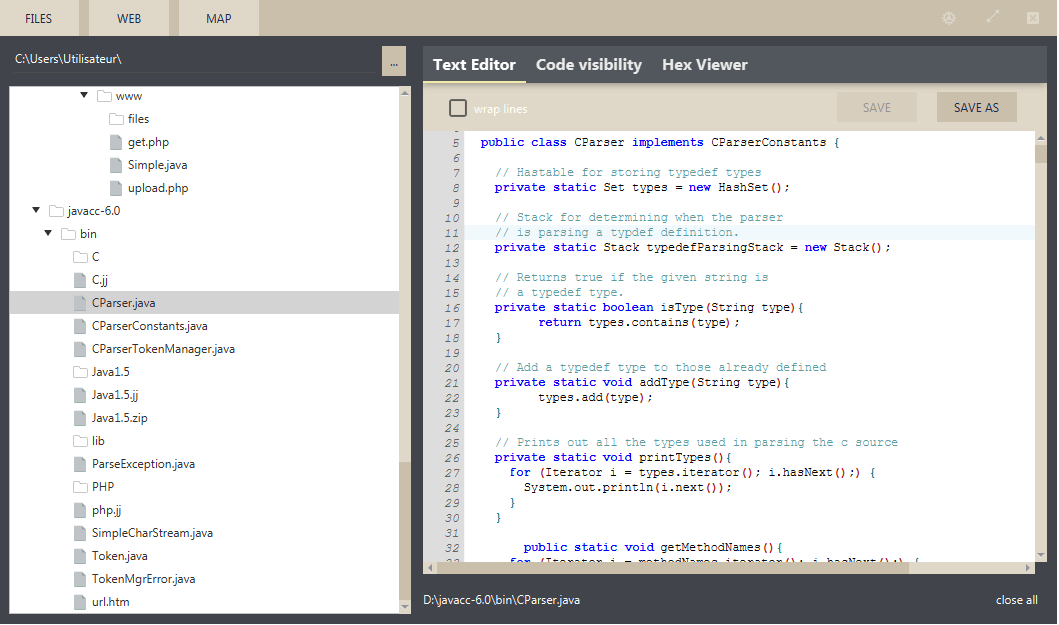Click the file icon next to url.htm

tap(80, 602)
